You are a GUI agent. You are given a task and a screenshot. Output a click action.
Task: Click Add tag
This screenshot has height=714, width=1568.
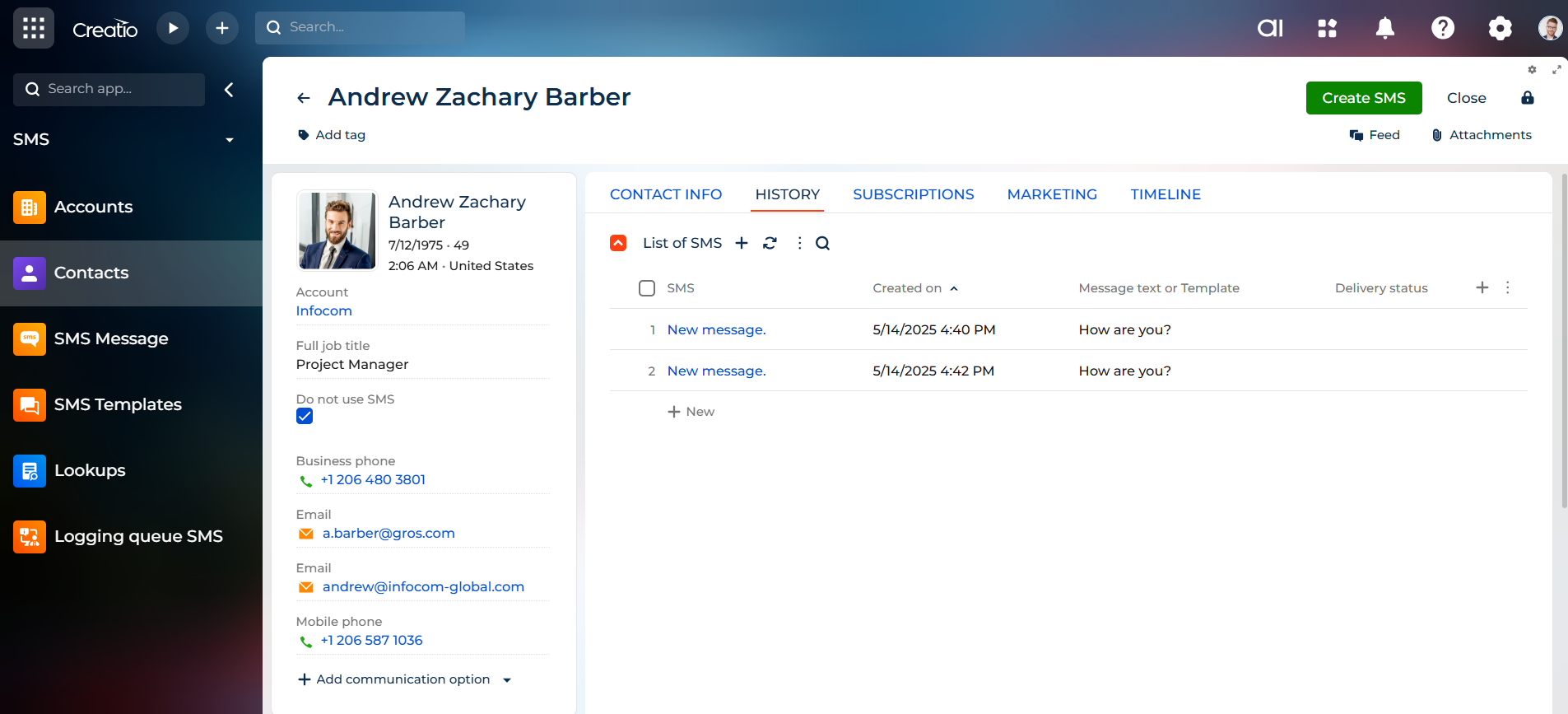click(x=332, y=135)
